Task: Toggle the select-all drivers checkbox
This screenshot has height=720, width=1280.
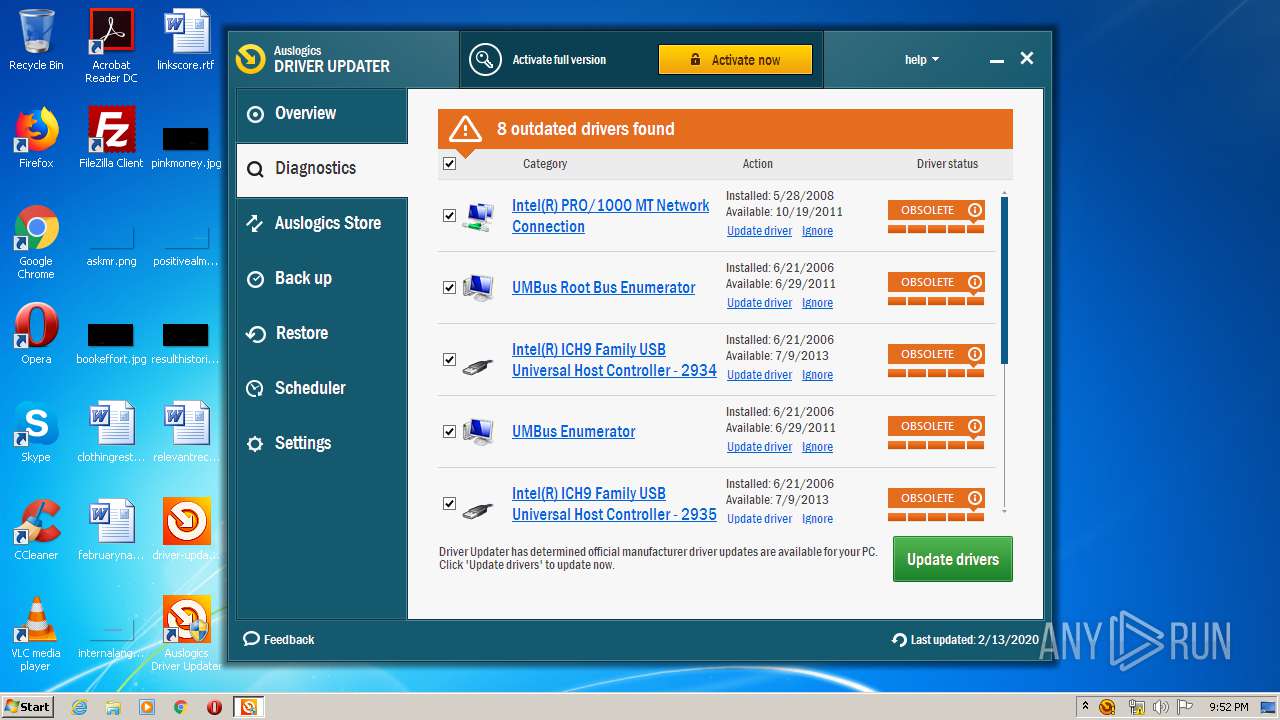Action: 449,163
